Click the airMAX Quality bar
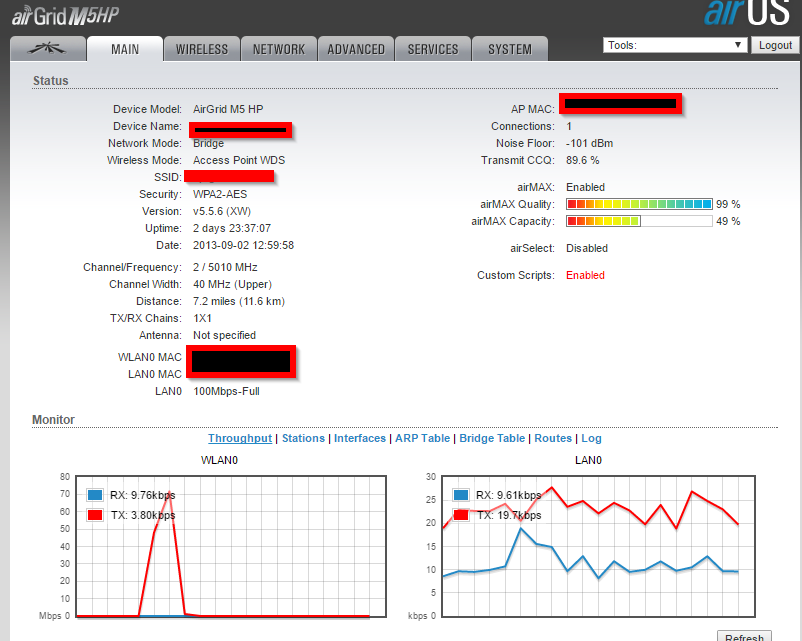This screenshot has height=641, width=802. pos(639,204)
